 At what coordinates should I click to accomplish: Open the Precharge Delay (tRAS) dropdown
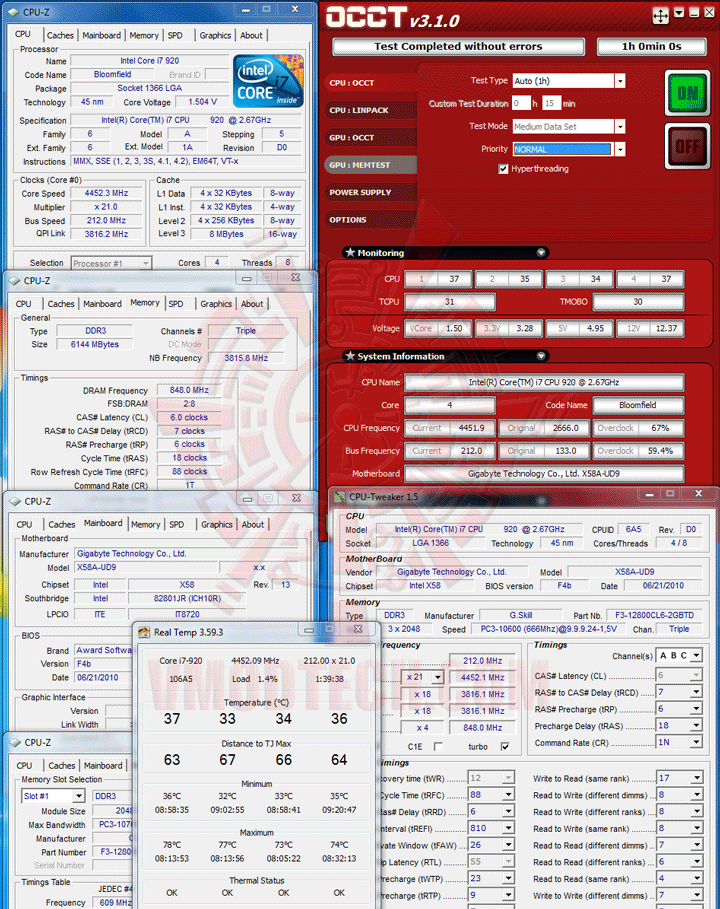click(x=696, y=726)
